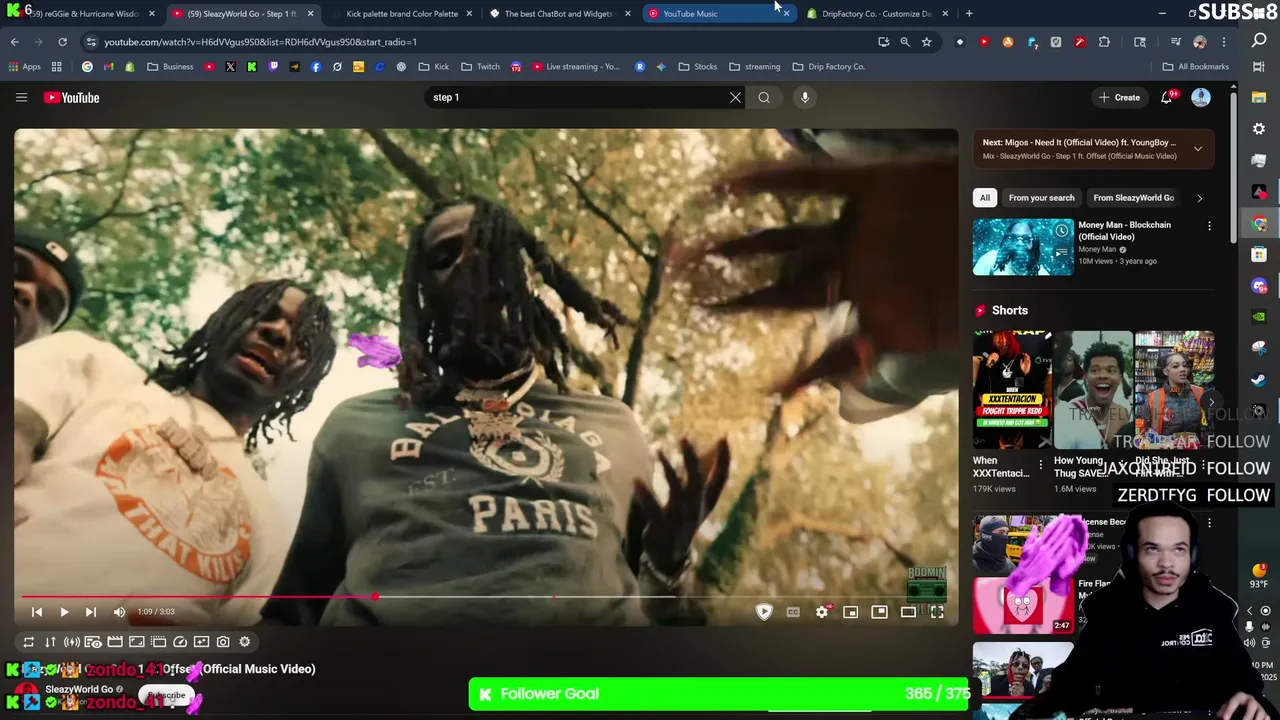1280x720 pixels.
Task: Open Windows search from the taskbar
Action: (x=1259, y=41)
